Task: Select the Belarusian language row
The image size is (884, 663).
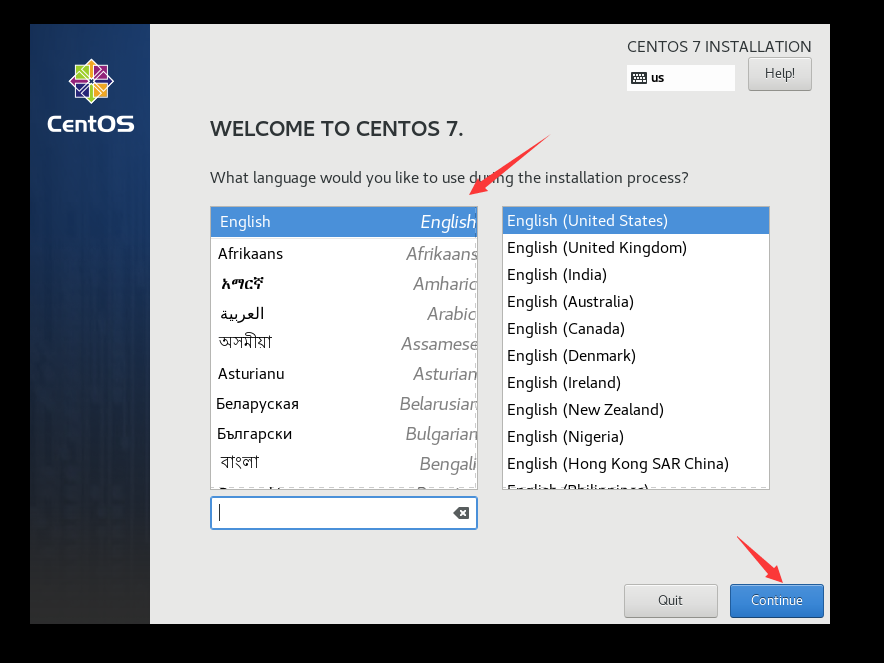Action: (343, 404)
